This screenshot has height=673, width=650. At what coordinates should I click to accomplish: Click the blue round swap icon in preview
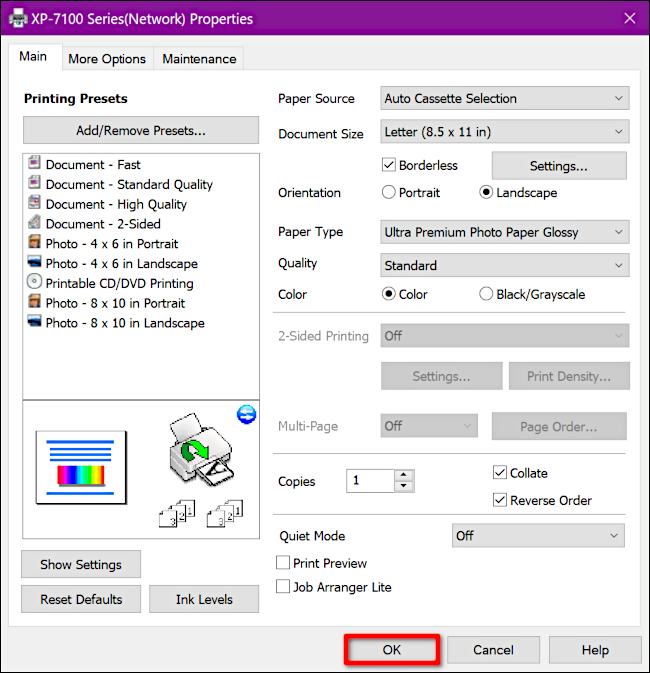click(x=246, y=415)
